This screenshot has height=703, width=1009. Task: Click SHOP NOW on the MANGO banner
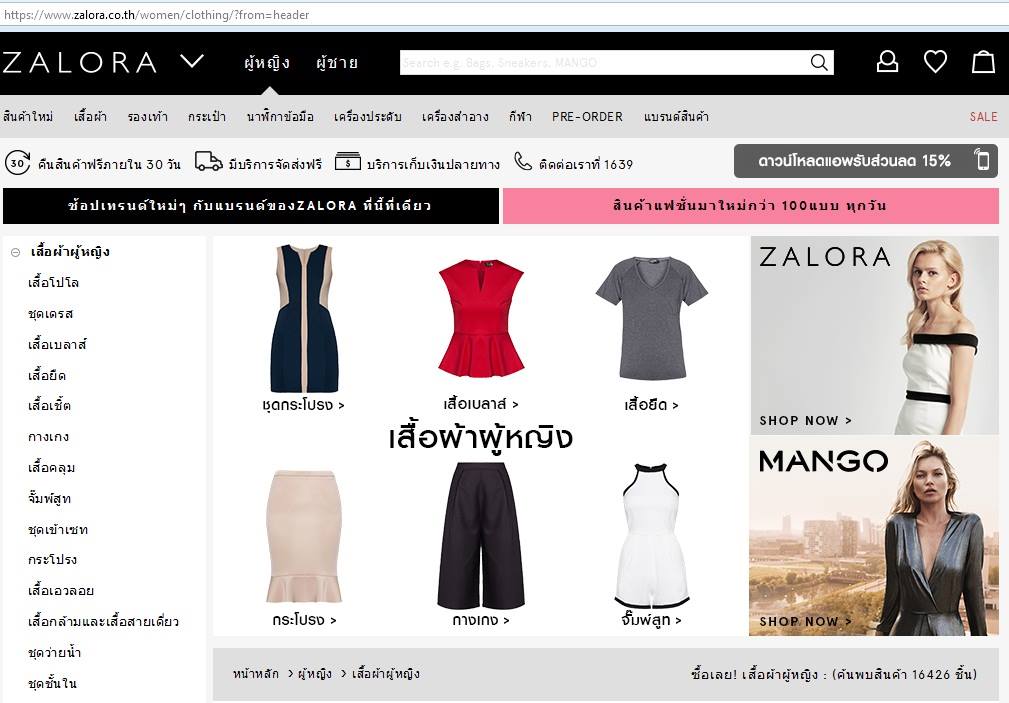[x=805, y=621]
